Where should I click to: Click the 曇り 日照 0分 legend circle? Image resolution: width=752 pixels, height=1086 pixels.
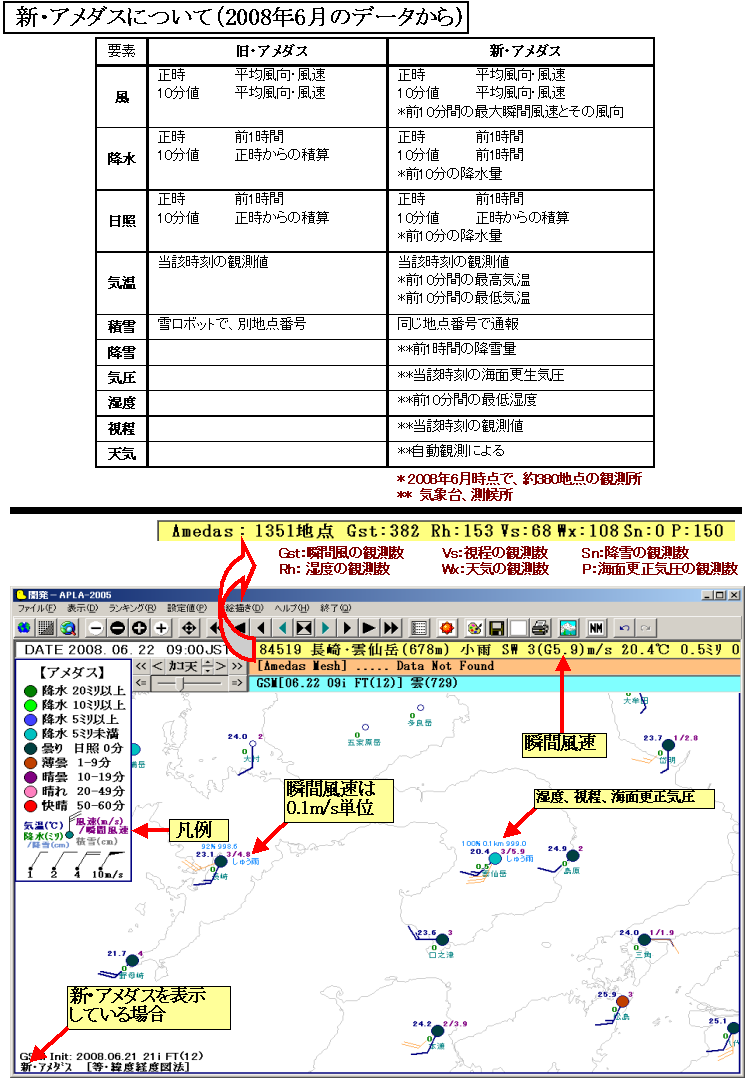tap(30, 749)
